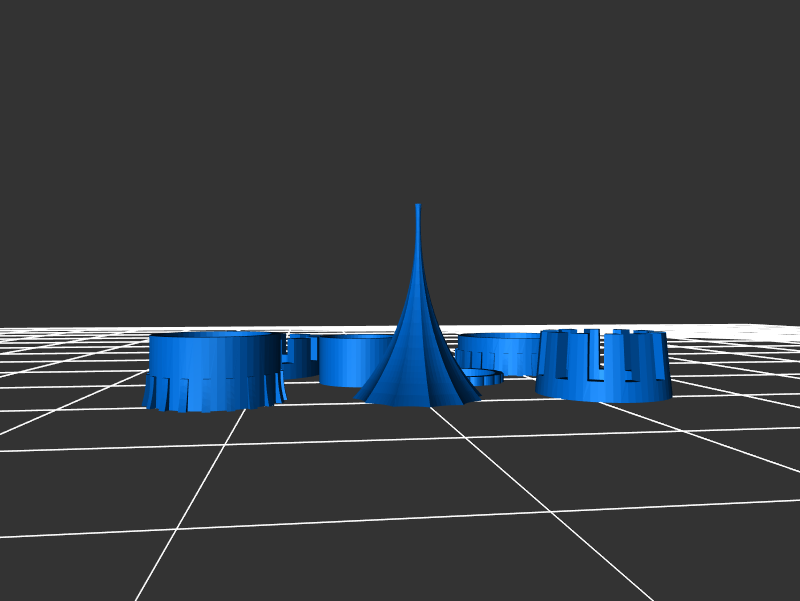Select the left cylinder's smooth upper band

coord(213,356)
